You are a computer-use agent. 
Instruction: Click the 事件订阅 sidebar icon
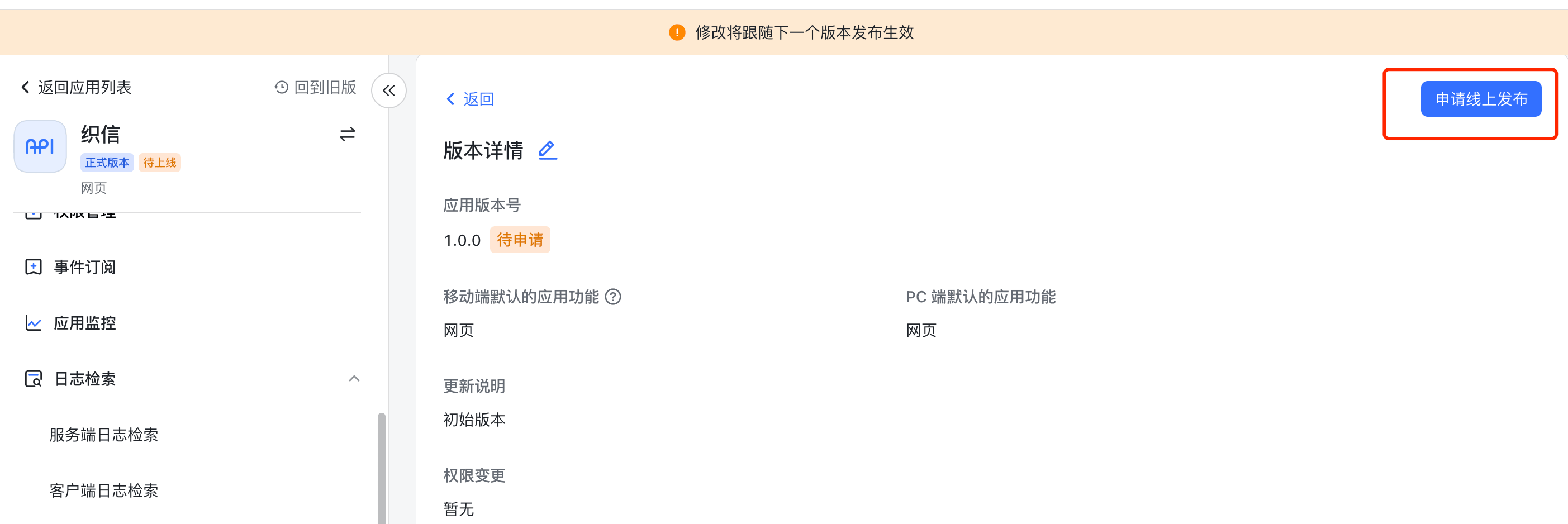34,267
